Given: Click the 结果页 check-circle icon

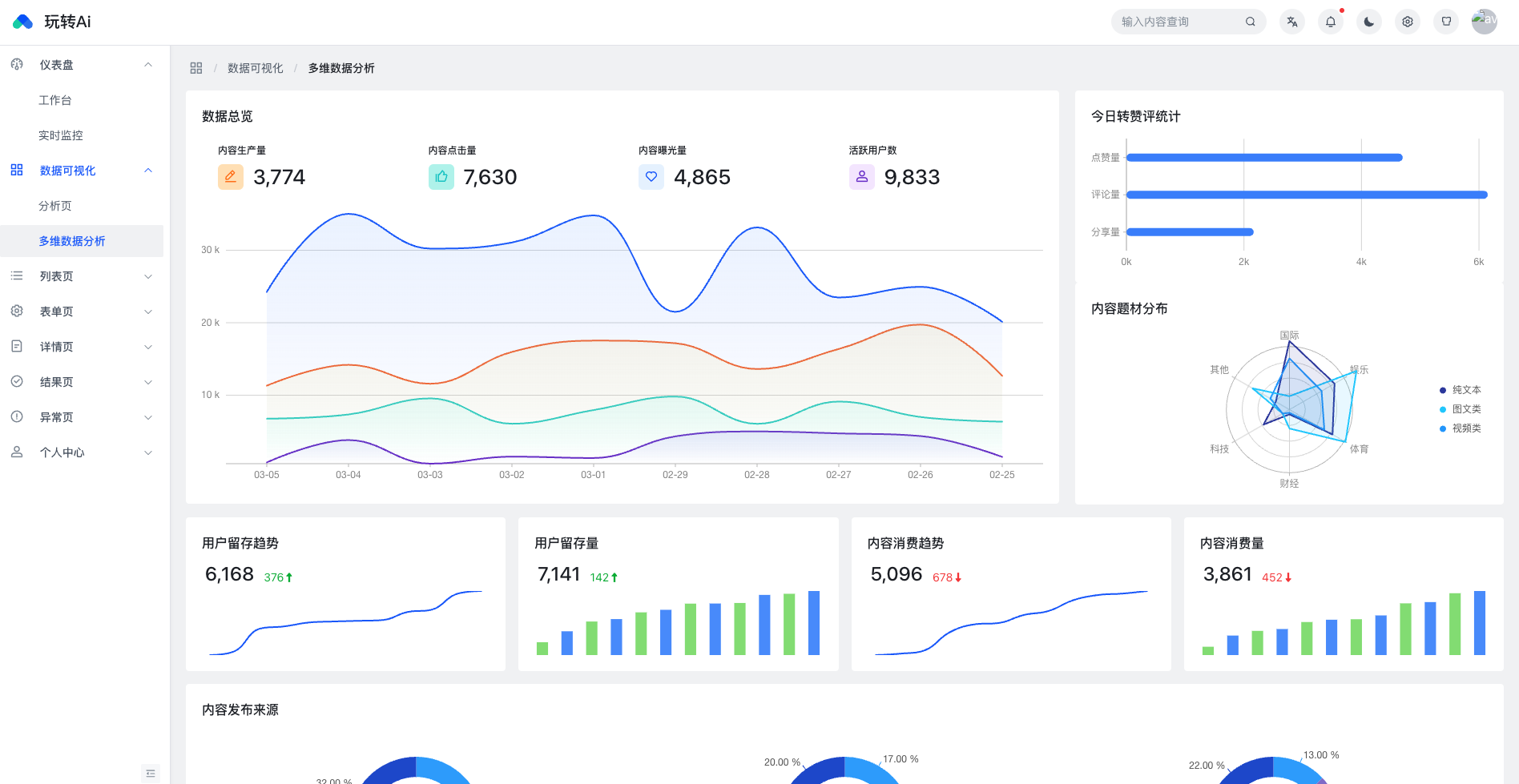Looking at the screenshot, I should (x=17, y=381).
